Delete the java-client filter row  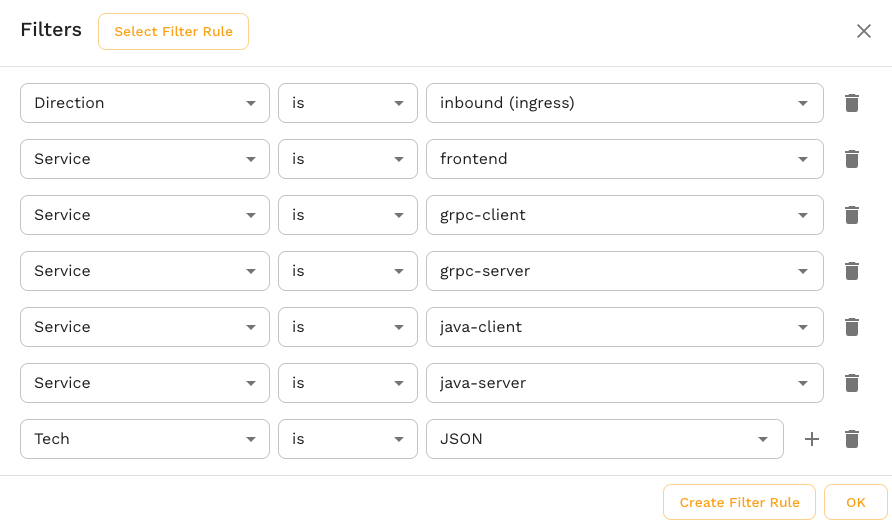click(x=852, y=327)
